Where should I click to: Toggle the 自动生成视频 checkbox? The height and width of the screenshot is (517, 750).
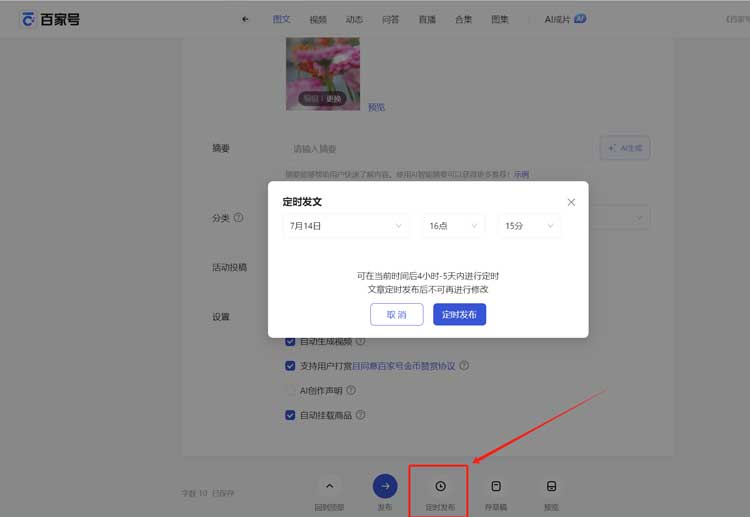click(x=290, y=341)
